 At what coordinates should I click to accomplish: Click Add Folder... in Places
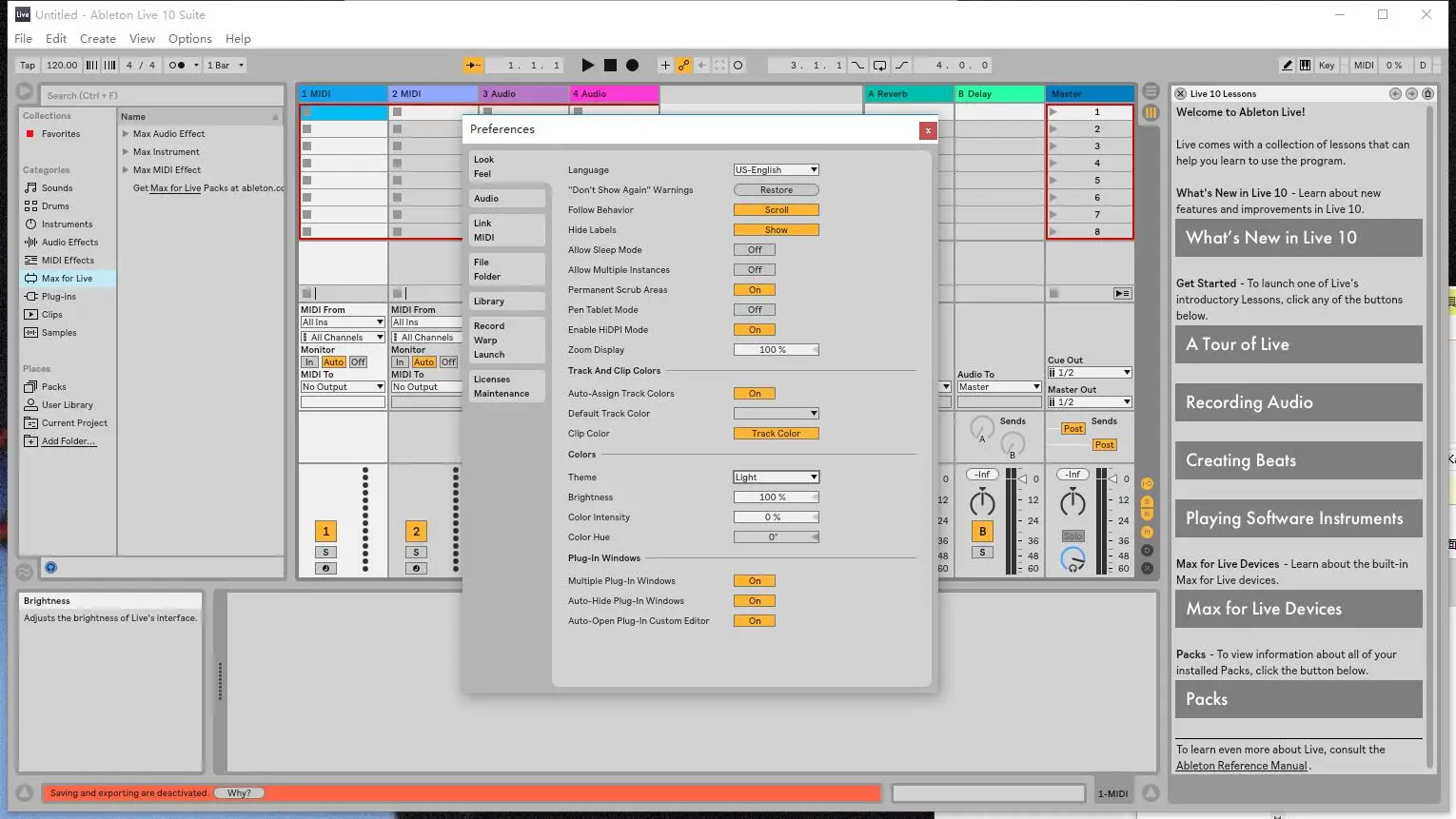tap(69, 441)
